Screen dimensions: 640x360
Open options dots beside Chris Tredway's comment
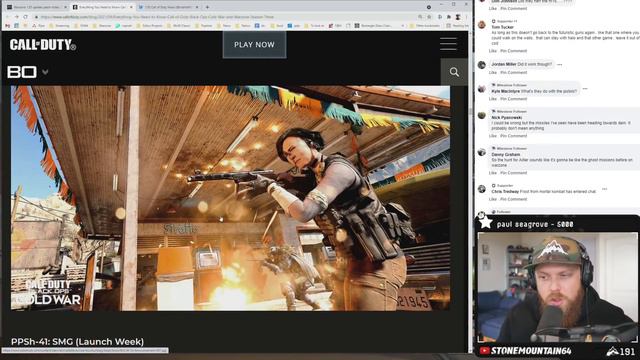pyautogui.click(x=604, y=189)
